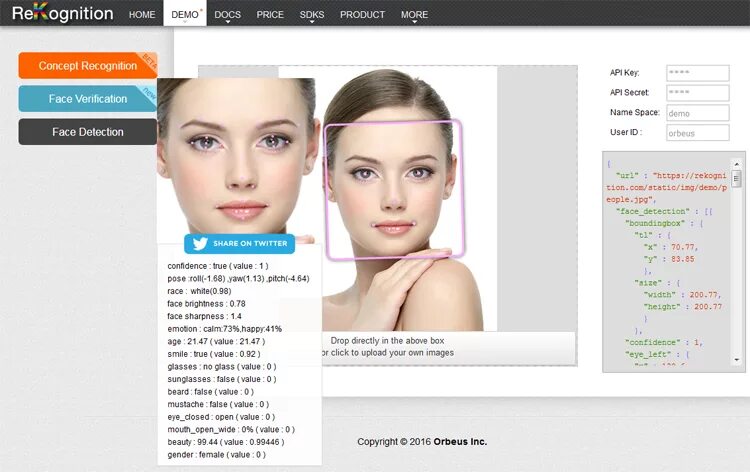
Task: Click the 'beauty : 99.44' row
Action: [x=226, y=442]
